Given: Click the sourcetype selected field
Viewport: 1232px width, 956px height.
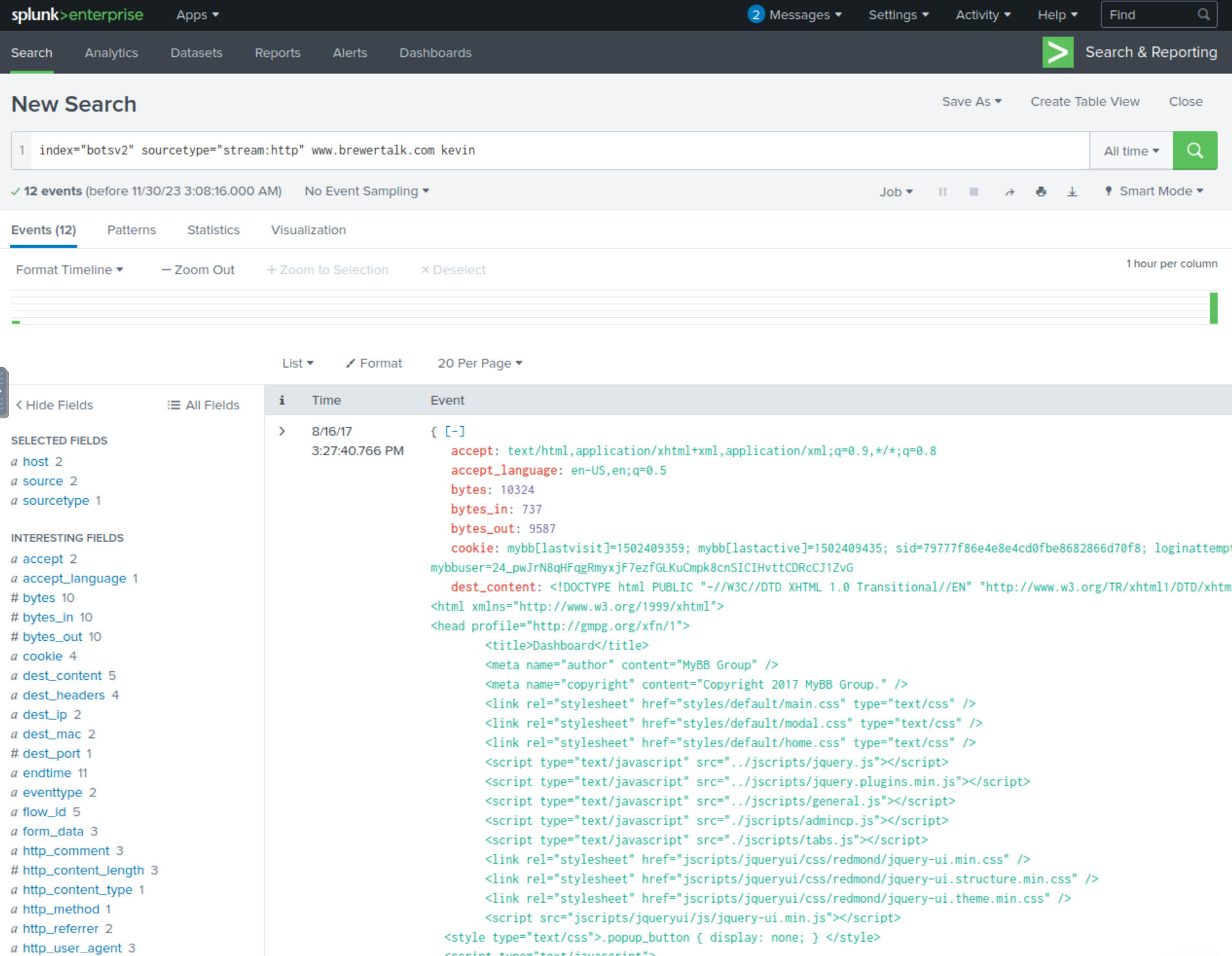Looking at the screenshot, I should [x=56, y=500].
